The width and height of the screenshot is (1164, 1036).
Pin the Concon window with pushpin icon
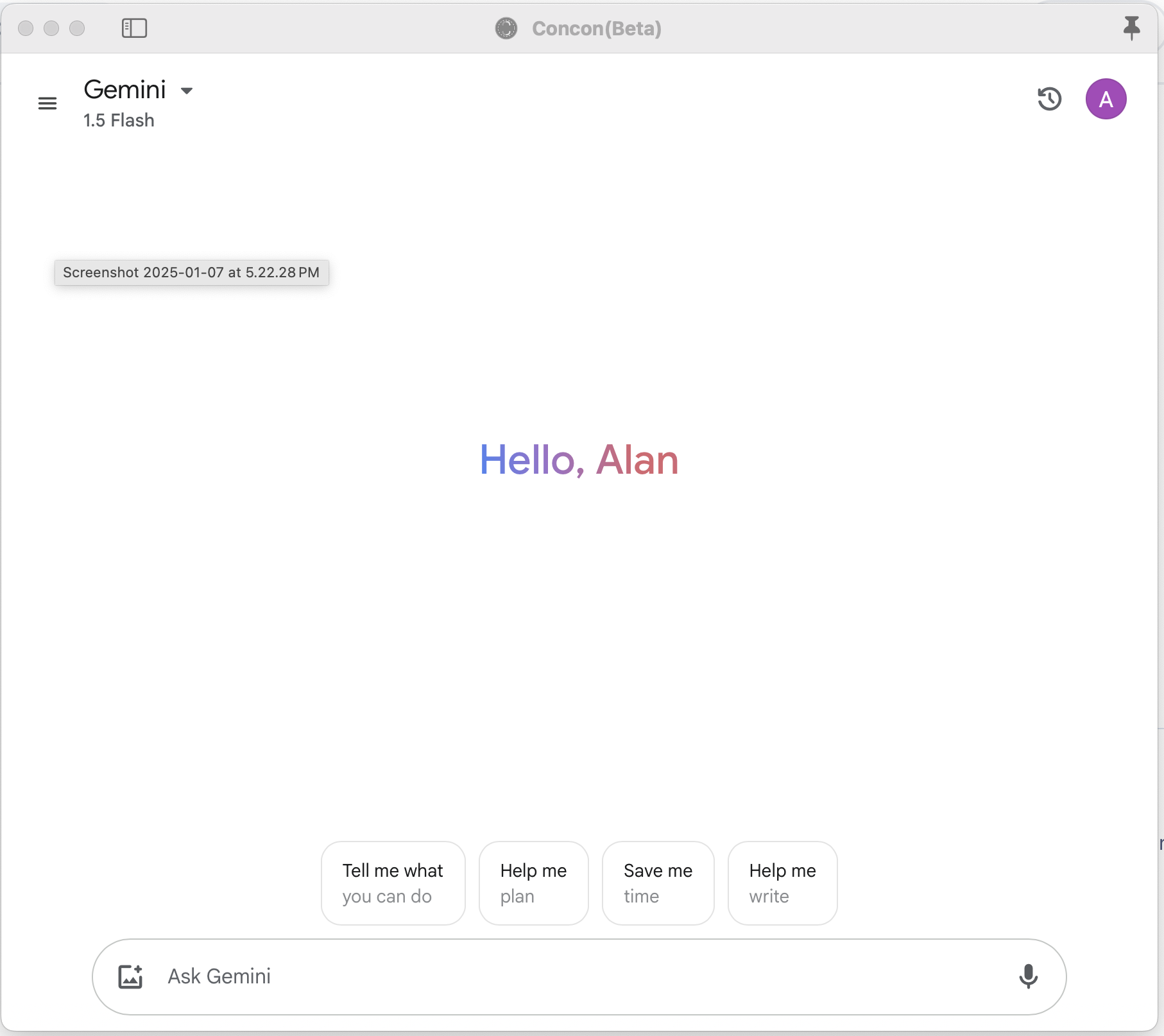1132,28
